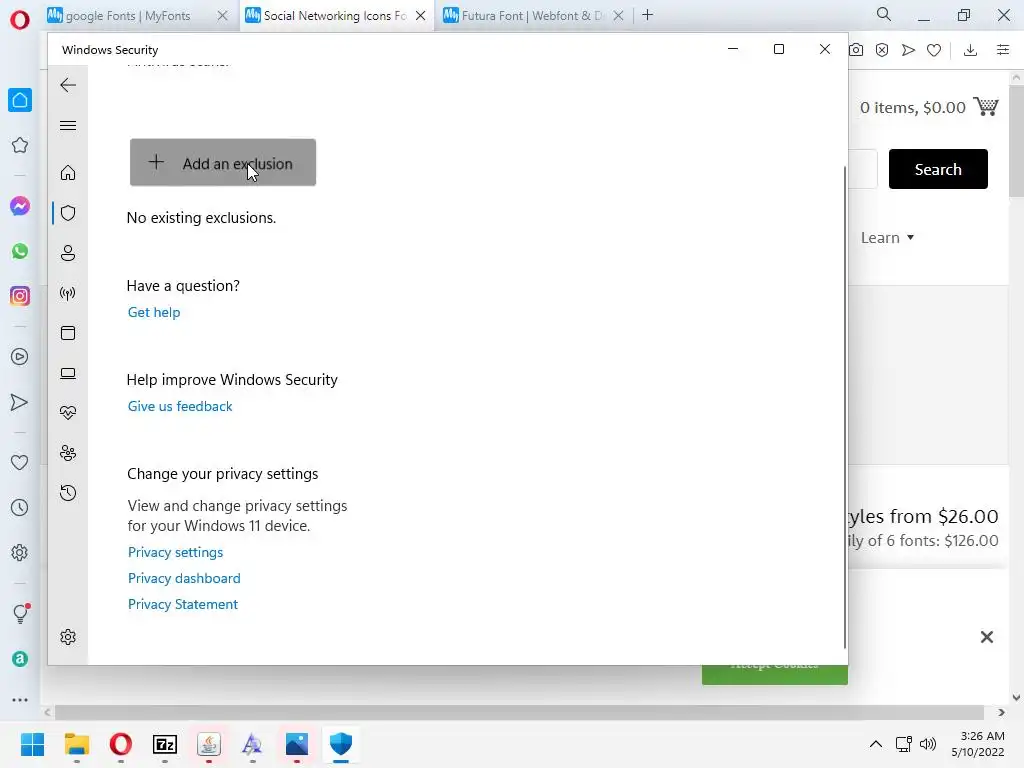Dismiss the cookie banner X
This screenshot has height=768, width=1024.
coord(987,637)
